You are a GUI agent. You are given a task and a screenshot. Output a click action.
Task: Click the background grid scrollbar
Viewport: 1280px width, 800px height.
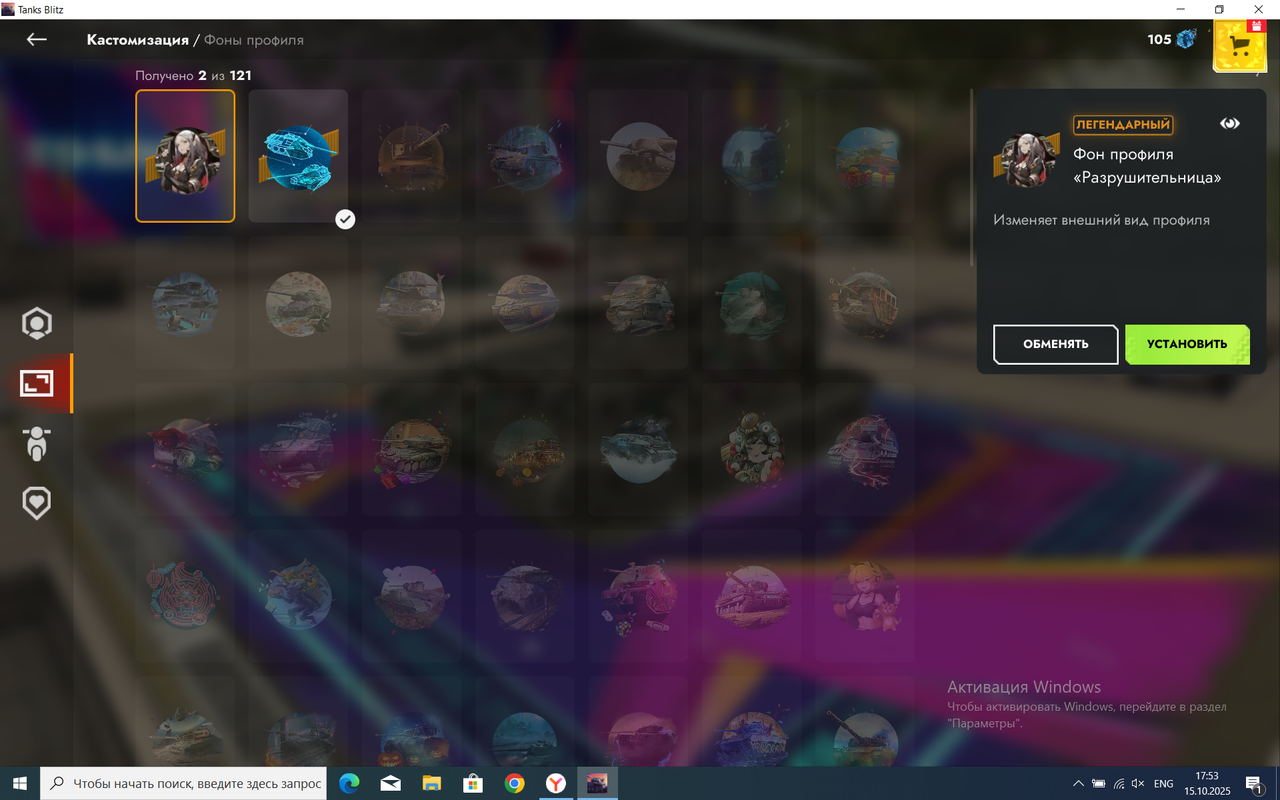coord(972,176)
